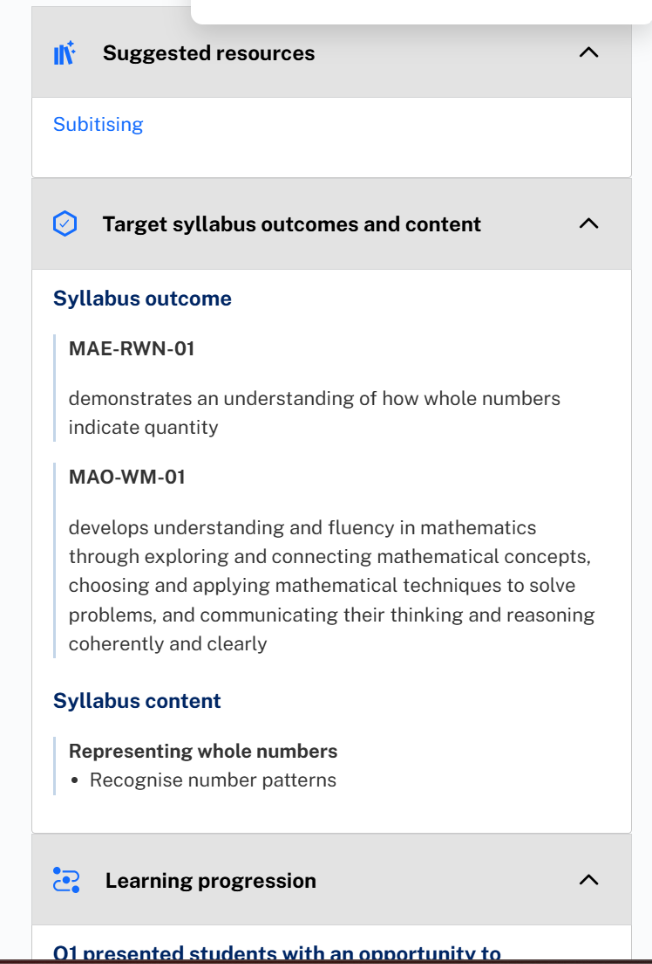The width and height of the screenshot is (652, 964).
Task: Click Target syllabus outcomes and content title
Action: [x=292, y=224]
